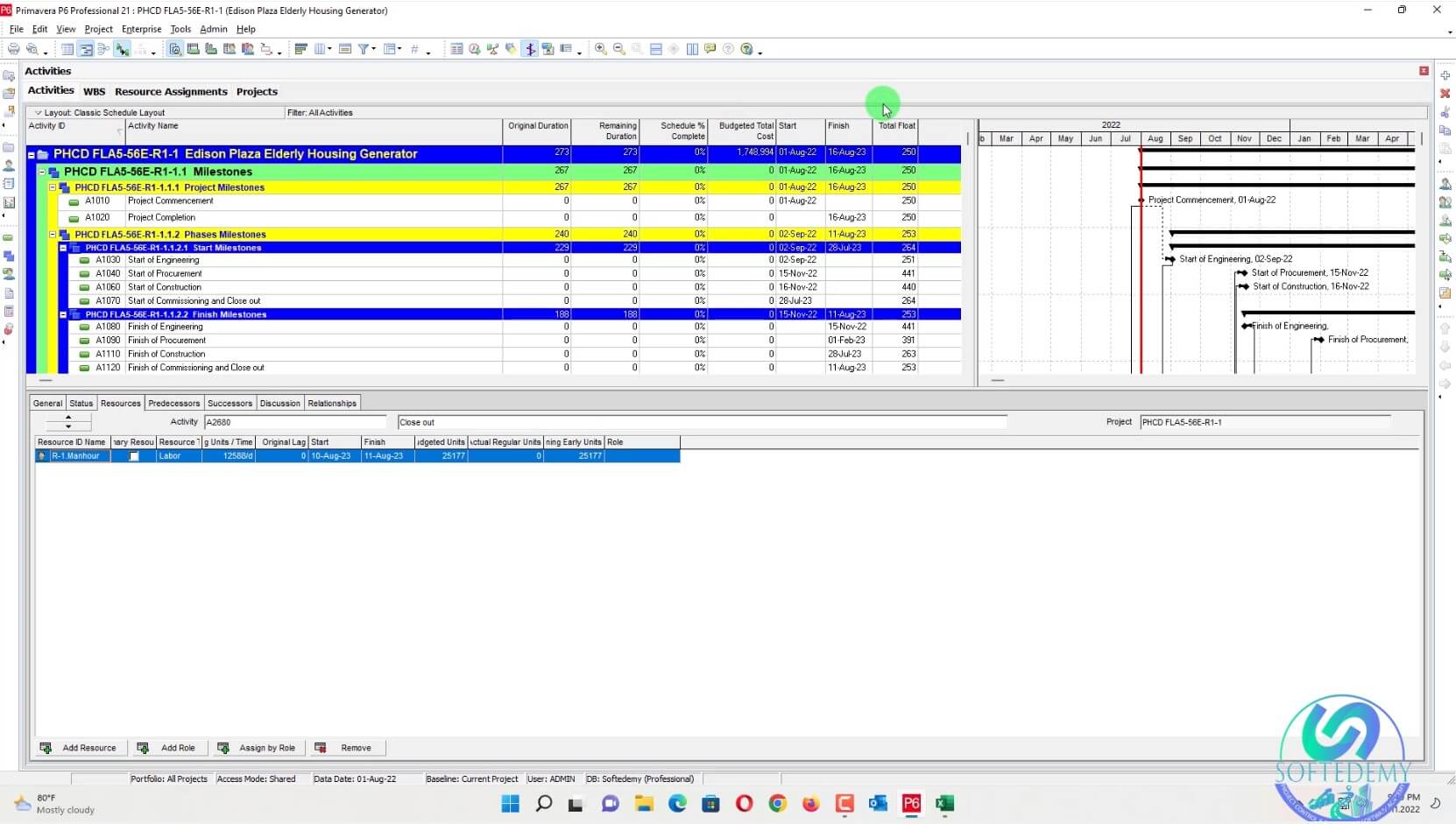
Task: Collapse the Edison Plaza Elderly Housing Generator project
Action: tap(32, 155)
